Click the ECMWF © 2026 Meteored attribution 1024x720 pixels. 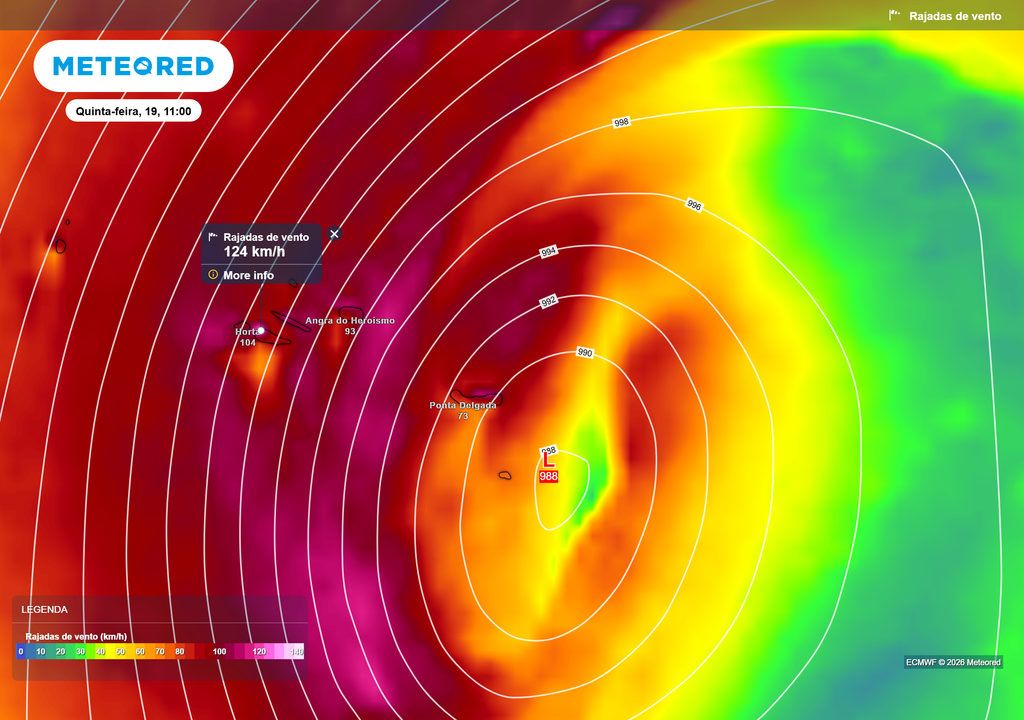[953, 662]
